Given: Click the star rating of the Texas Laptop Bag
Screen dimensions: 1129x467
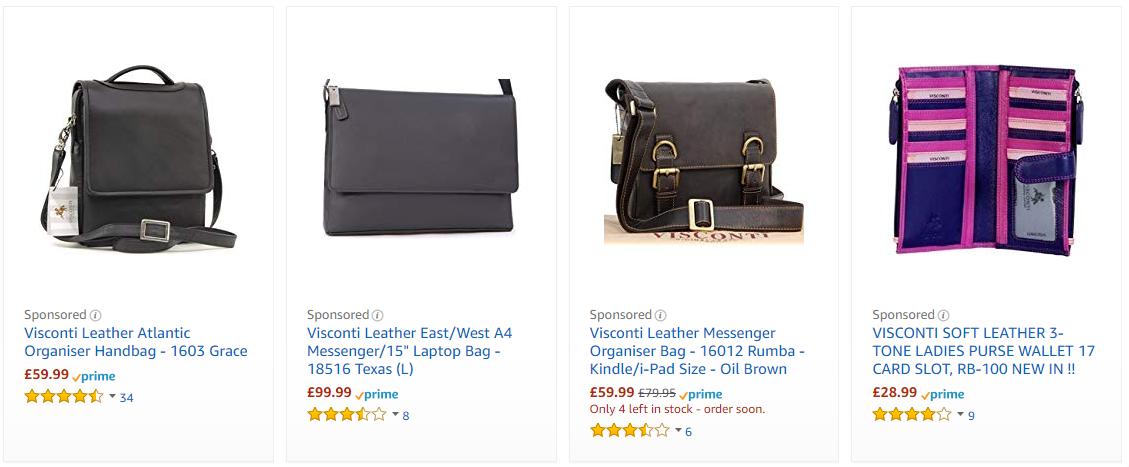Looking at the screenshot, I should [346, 414].
